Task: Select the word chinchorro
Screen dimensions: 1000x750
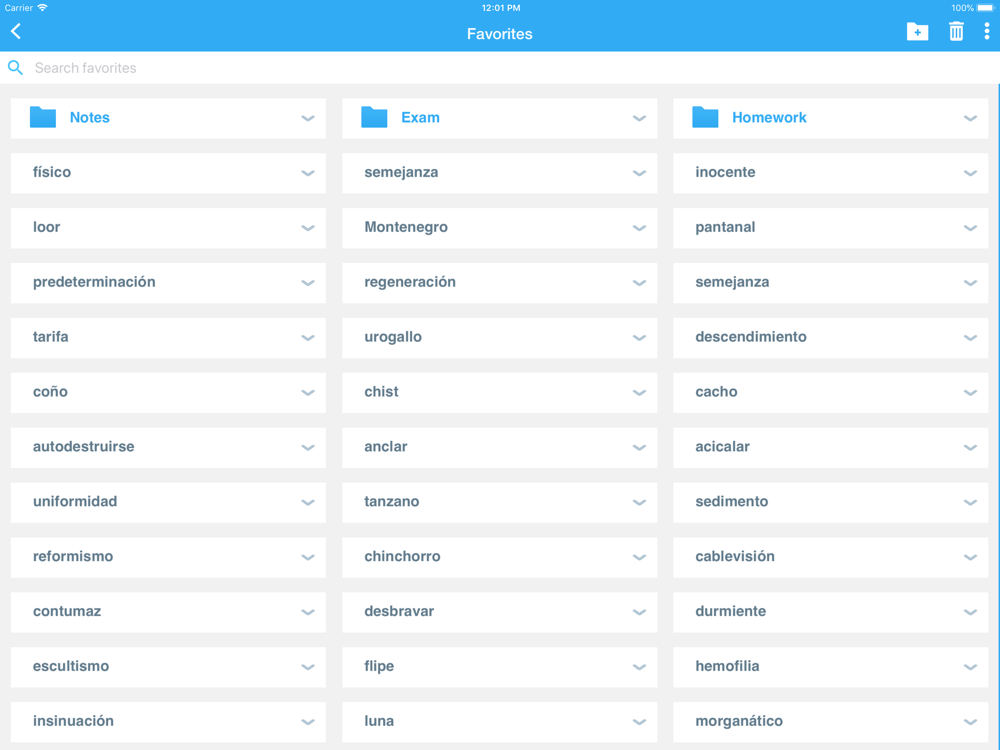Action: pyautogui.click(x=402, y=556)
